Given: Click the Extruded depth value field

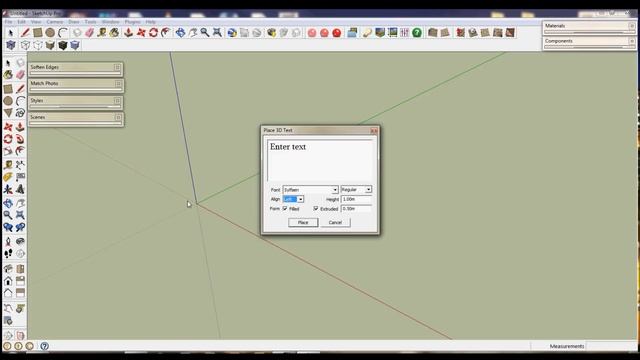Looking at the screenshot, I should coord(356,209).
